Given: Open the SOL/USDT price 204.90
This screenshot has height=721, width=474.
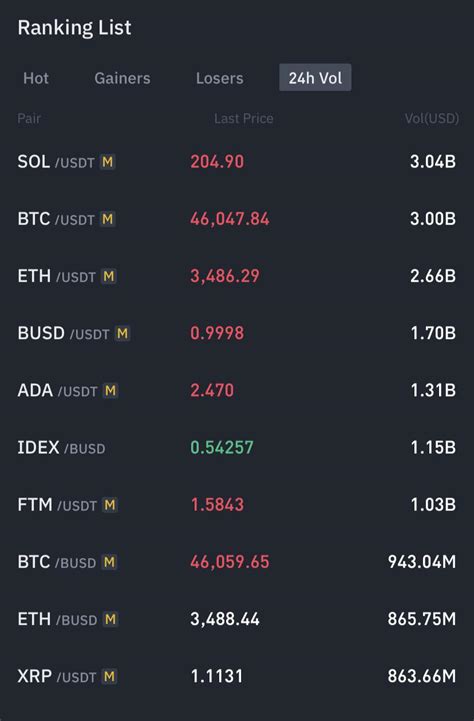Looking at the screenshot, I should coord(217,162).
